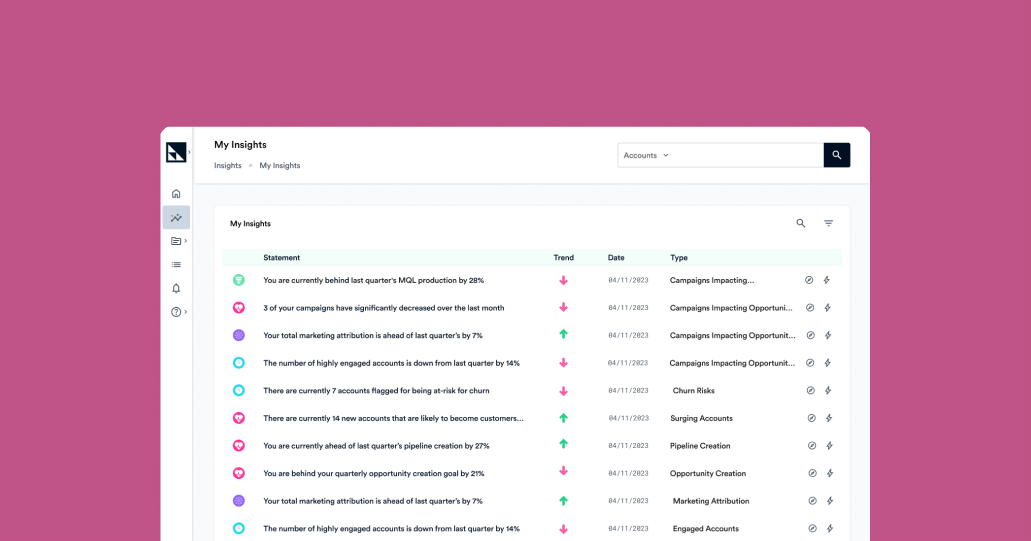Open the list view sidebar icon
This screenshot has width=1031, height=541.
(x=176, y=265)
